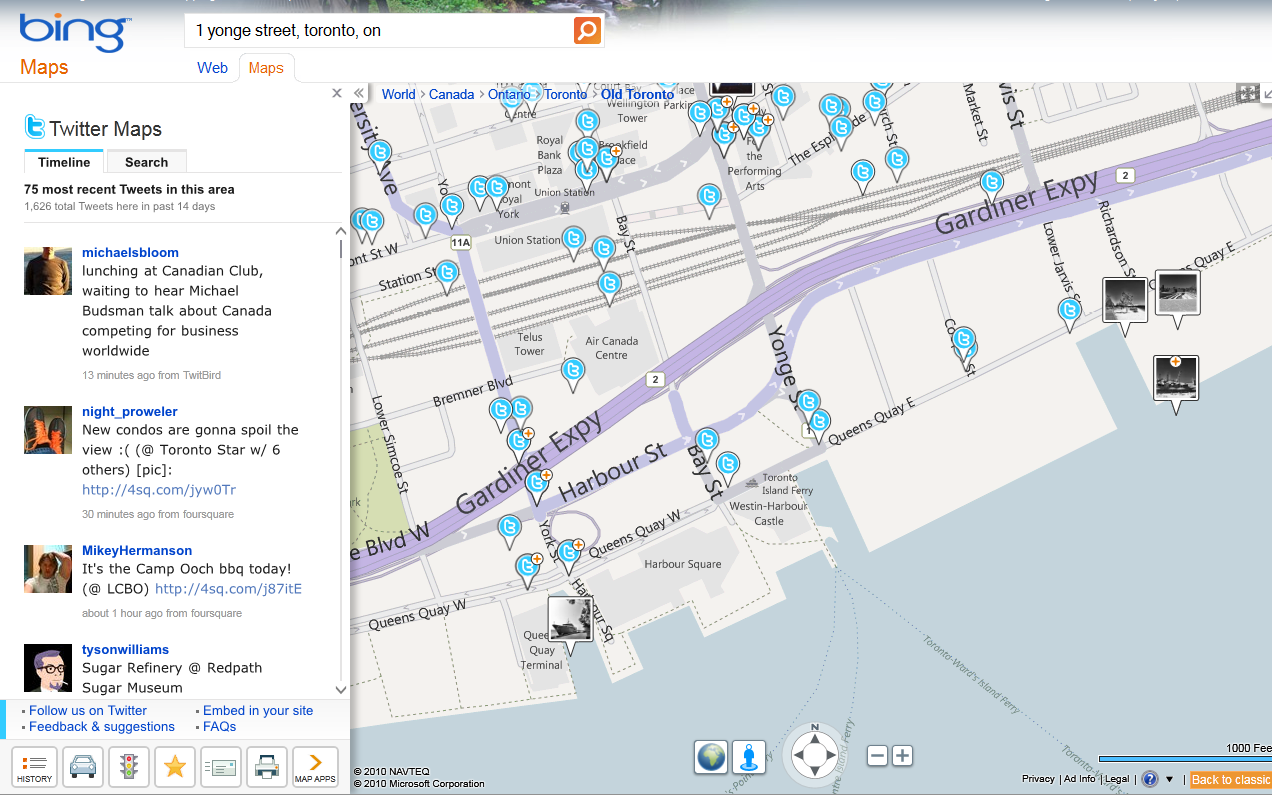Open tysonwilliams's avatar picture

tap(48, 668)
